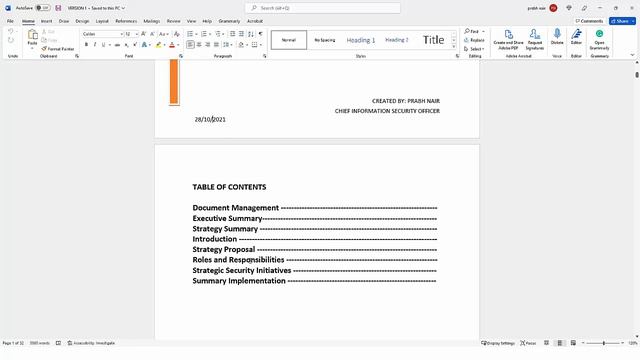Screen dimensions: 640x360
Task: Activate the Format Painter tool
Action: point(58,49)
